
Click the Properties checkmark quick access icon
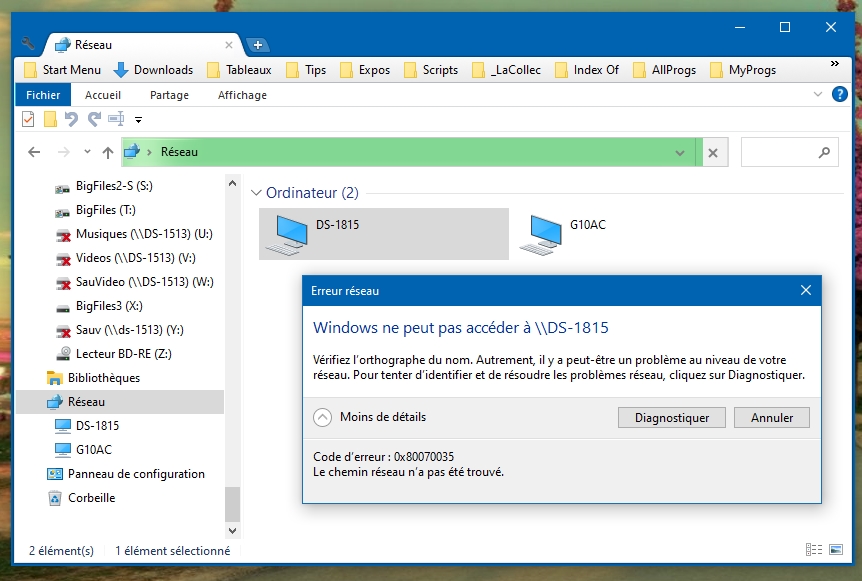tap(28, 119)
